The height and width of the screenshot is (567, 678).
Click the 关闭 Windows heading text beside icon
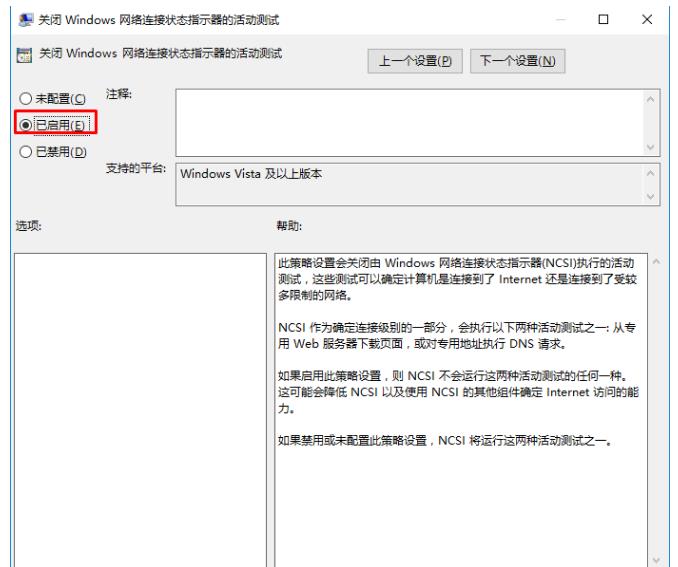click(160, 54)
